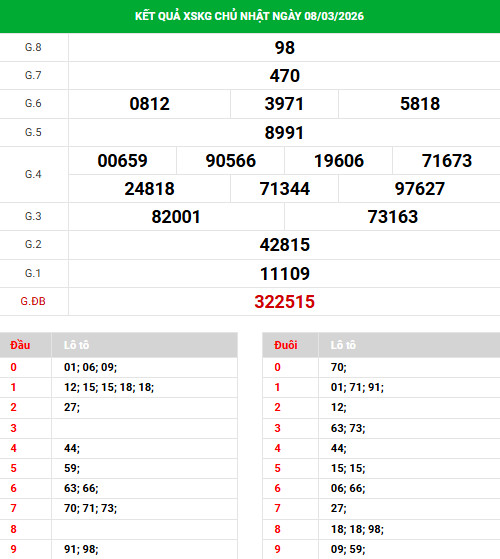Click the G.7 prize number 470
The width and height of the screenshot is (500, 559).
285,76
